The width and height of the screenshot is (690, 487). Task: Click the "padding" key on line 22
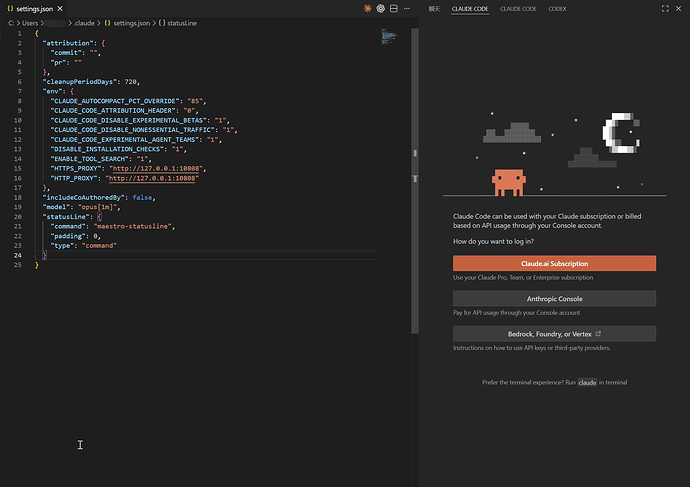(70, 236)
